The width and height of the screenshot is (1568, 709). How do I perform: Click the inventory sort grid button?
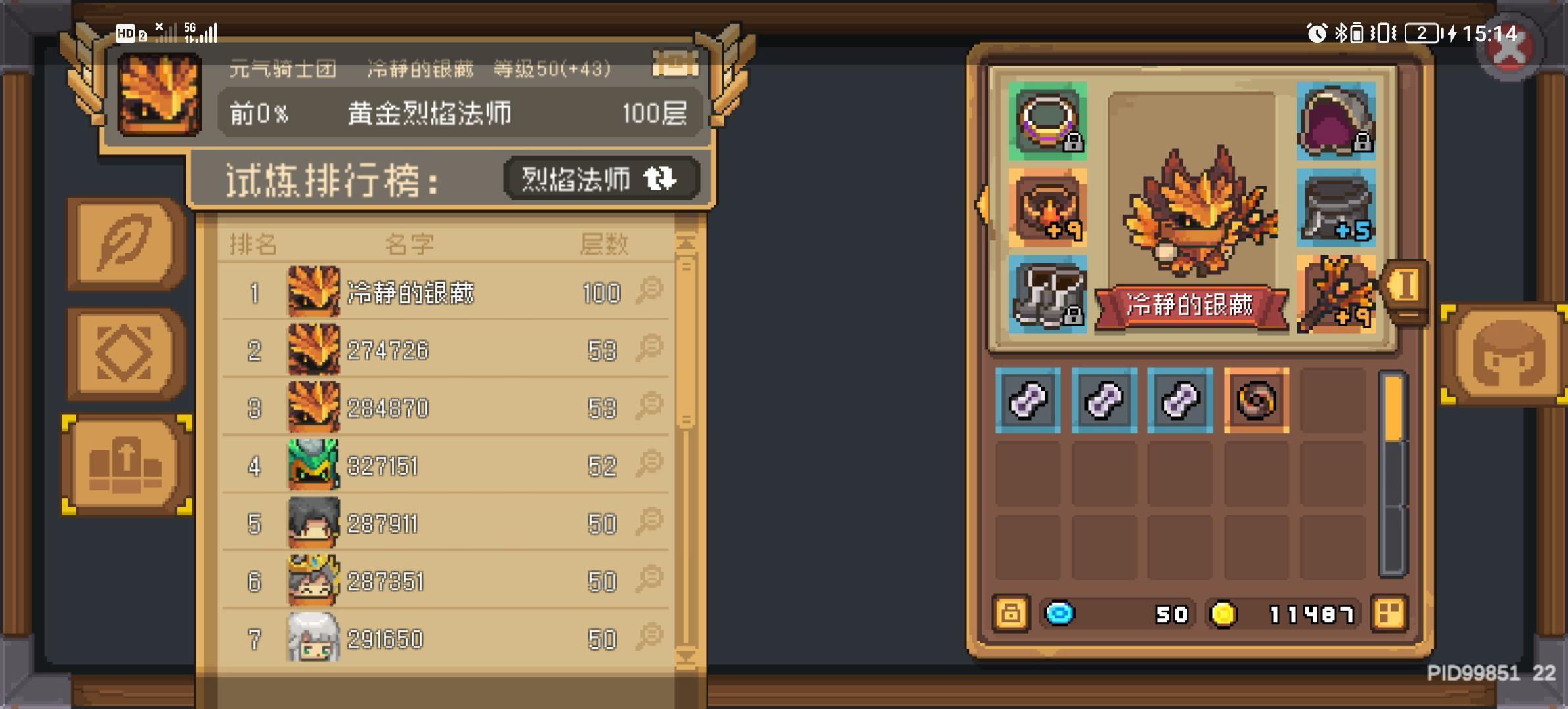(x=1389, y=614)
